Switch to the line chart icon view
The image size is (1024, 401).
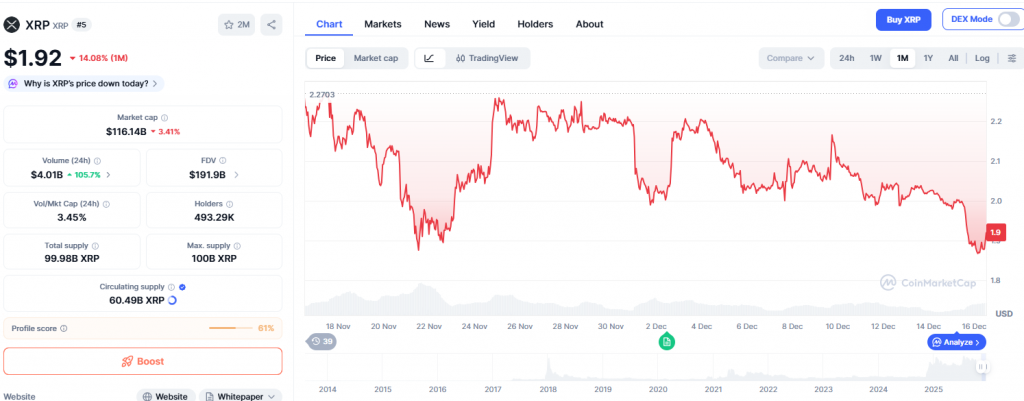pyautogui.click(x=429, y=58)
